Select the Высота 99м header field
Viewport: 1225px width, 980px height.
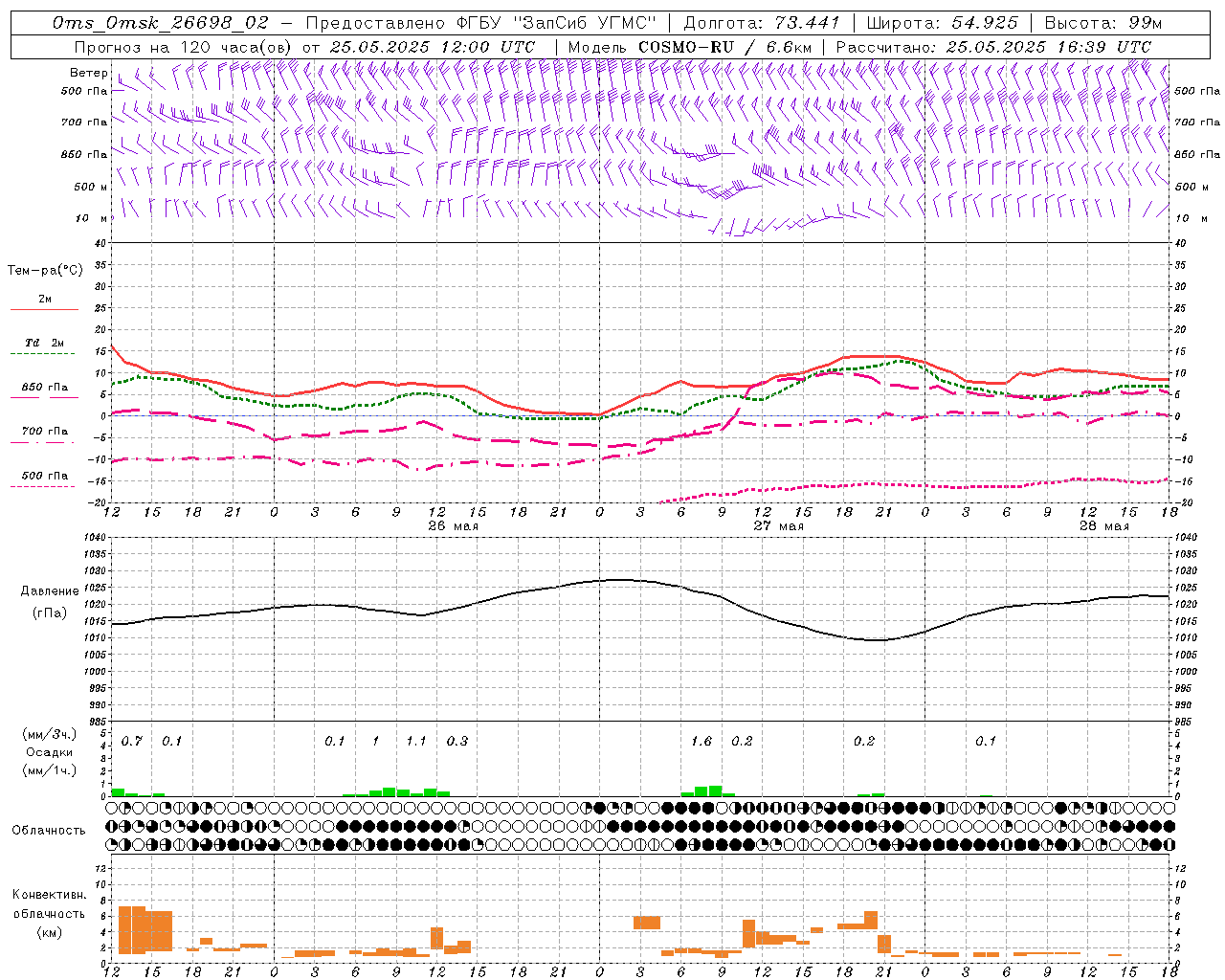(1103, 23)
